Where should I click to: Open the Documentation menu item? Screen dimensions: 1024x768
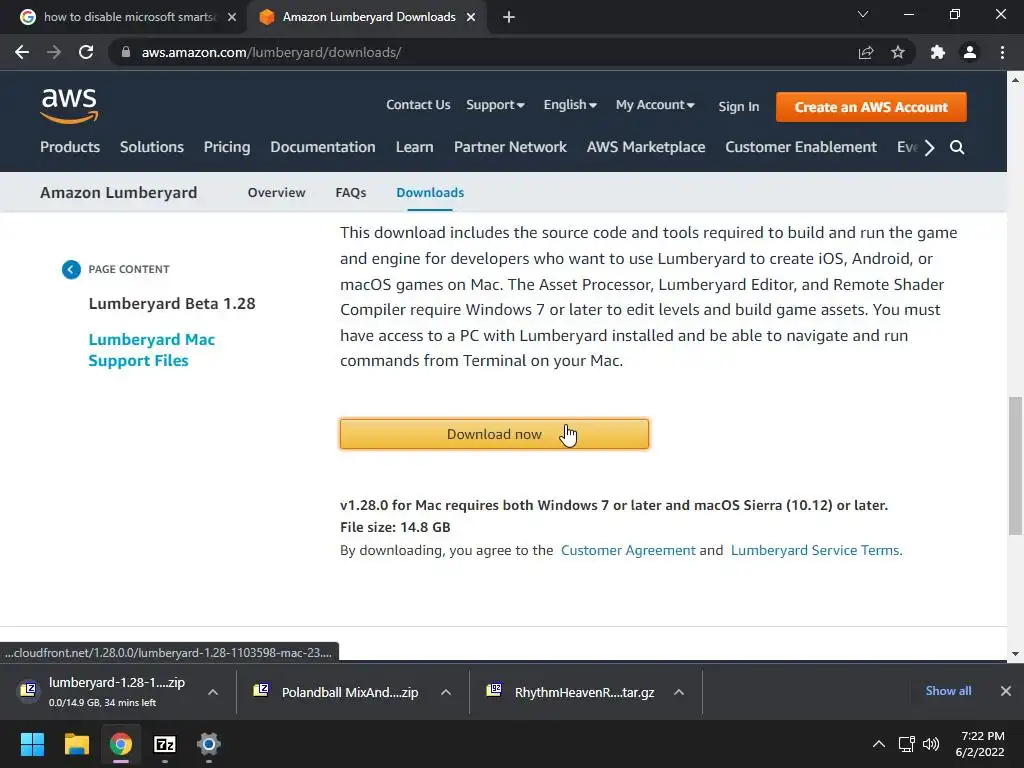(323, 147)
